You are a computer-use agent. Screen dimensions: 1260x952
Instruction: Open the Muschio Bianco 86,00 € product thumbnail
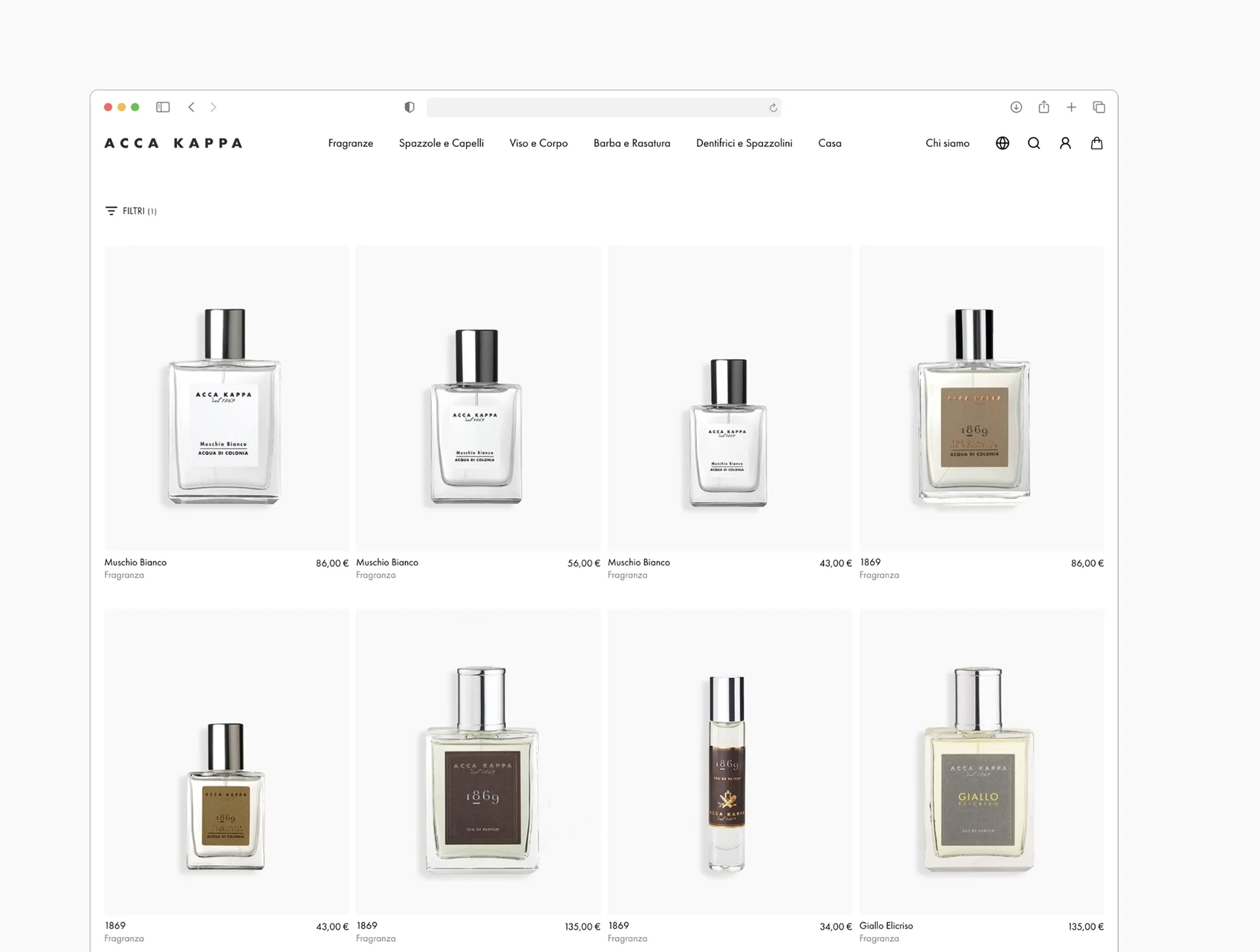coord(226,398)
